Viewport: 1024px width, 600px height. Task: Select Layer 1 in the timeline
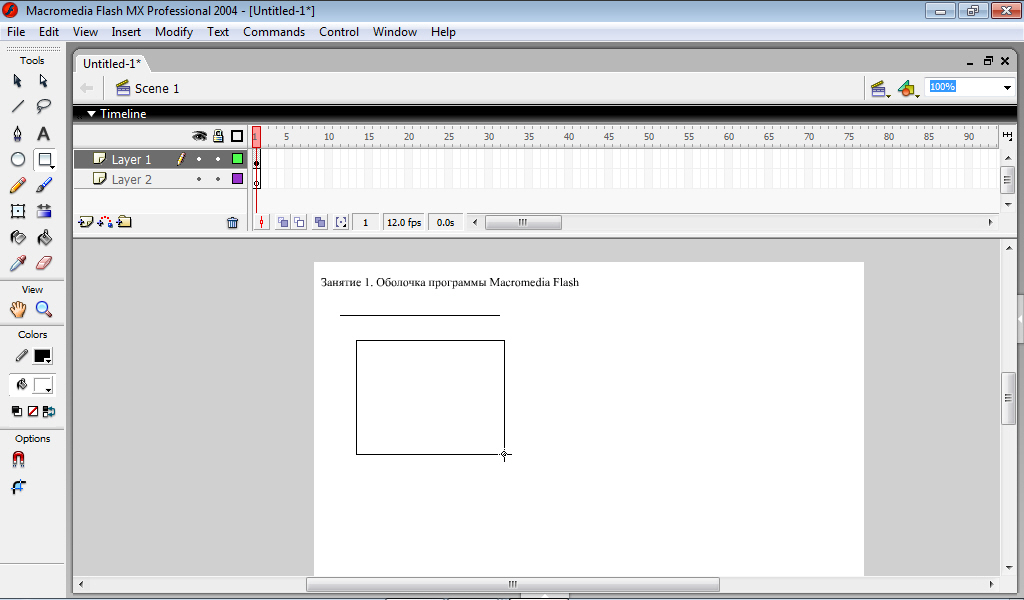(131, 159)
